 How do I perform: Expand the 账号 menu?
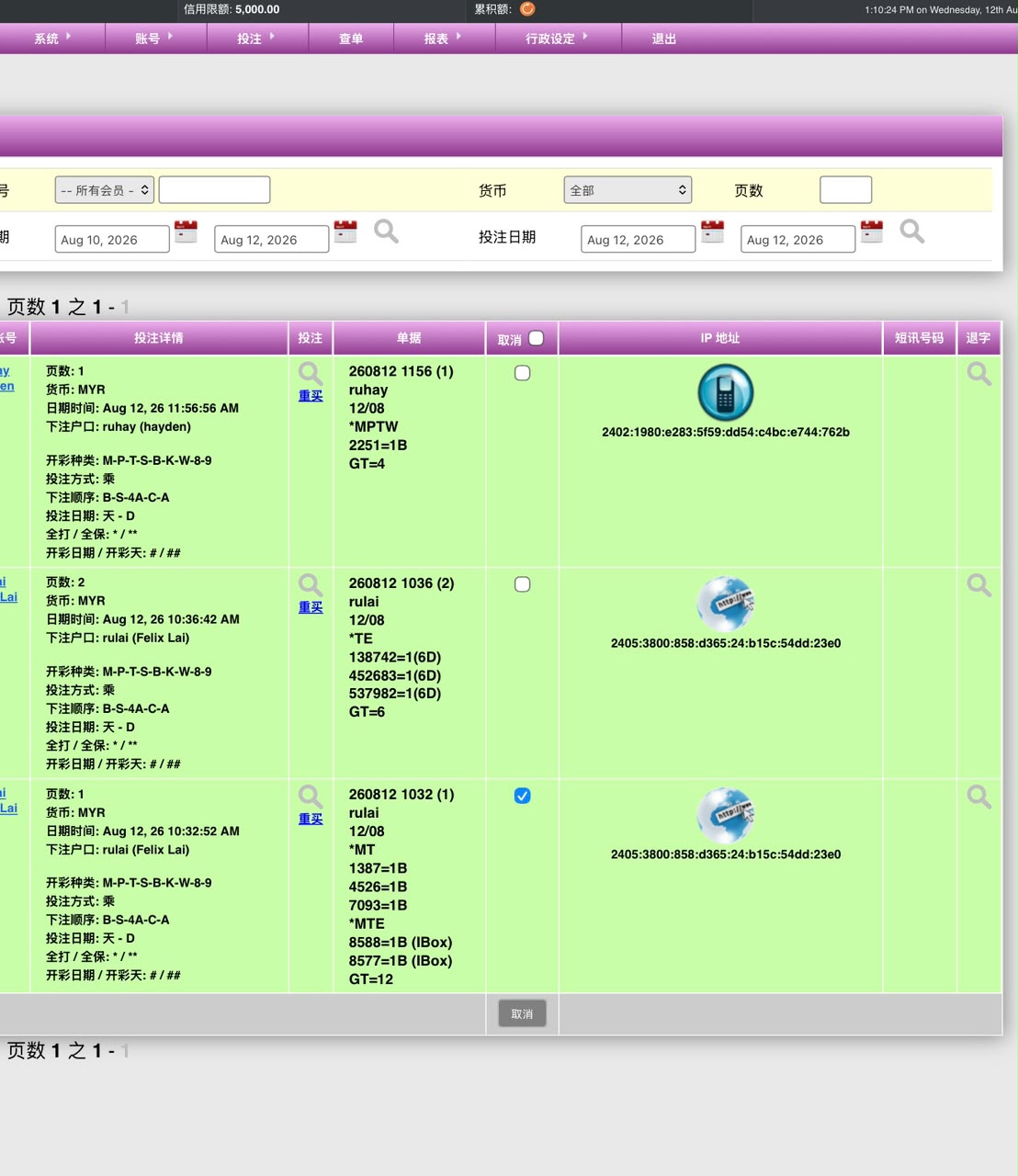pyautogui.click(x=154, y=39)
